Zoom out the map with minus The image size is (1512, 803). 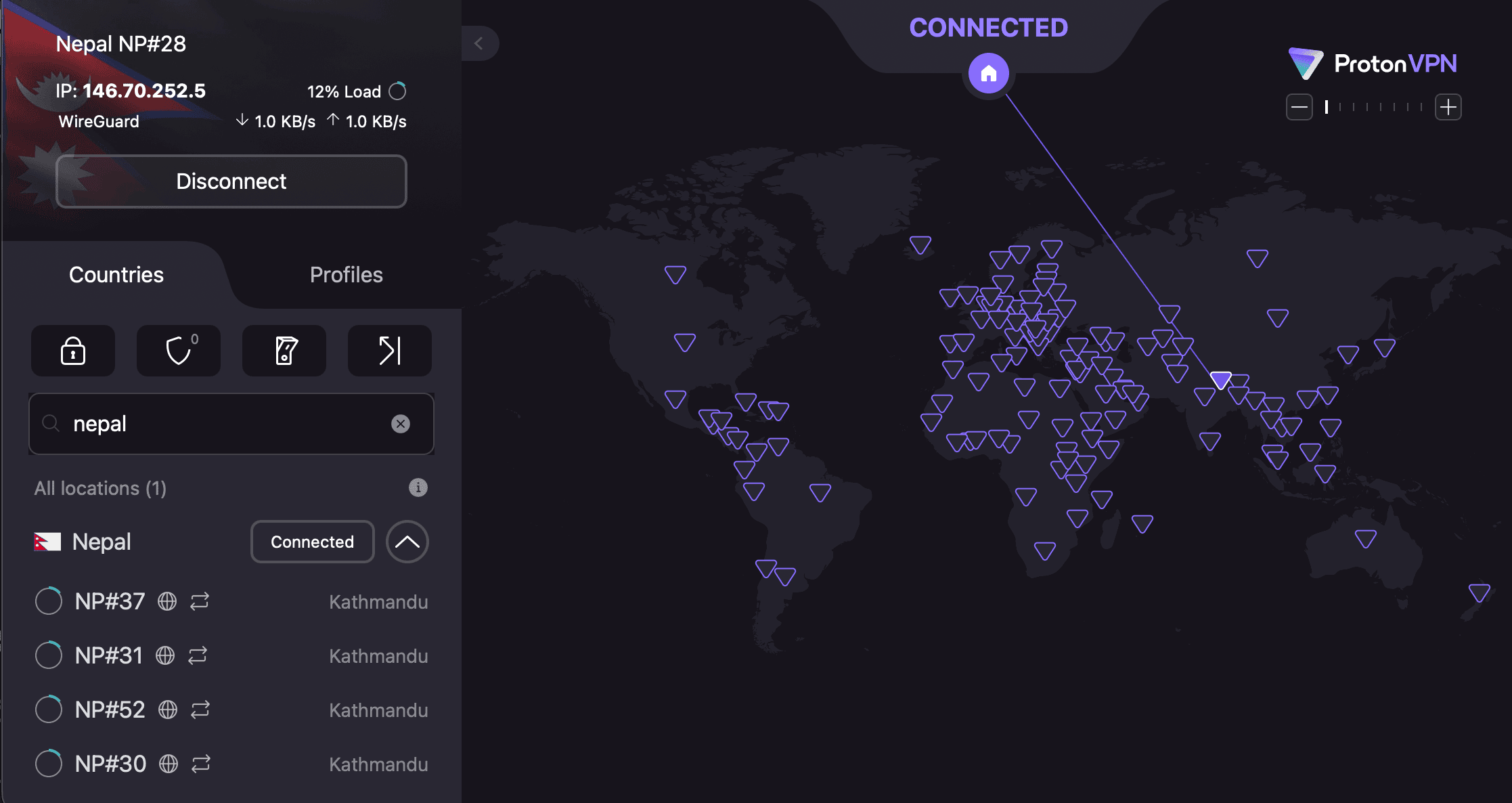point(1299,107)
